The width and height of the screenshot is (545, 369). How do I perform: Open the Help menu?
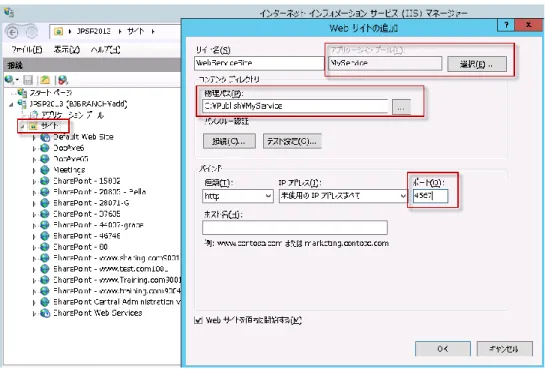point(105,50)
